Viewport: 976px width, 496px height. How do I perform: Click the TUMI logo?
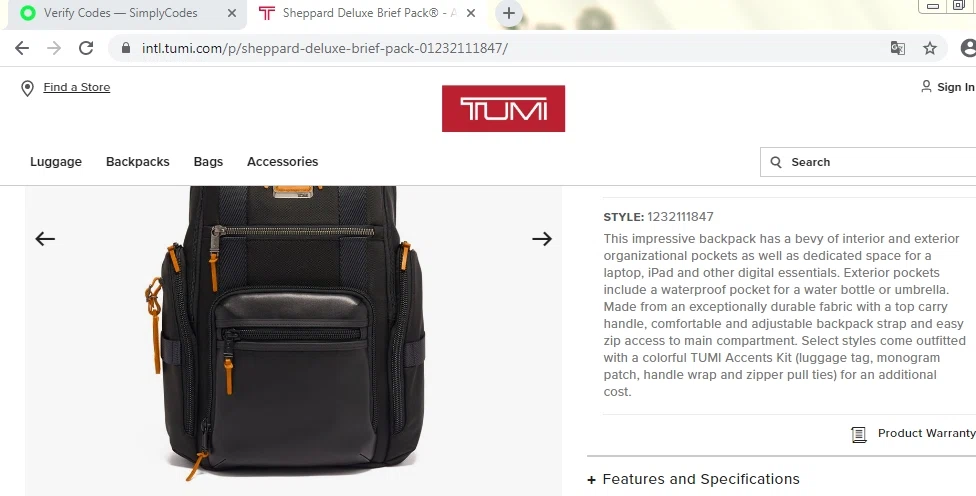(x=503, y=108)
